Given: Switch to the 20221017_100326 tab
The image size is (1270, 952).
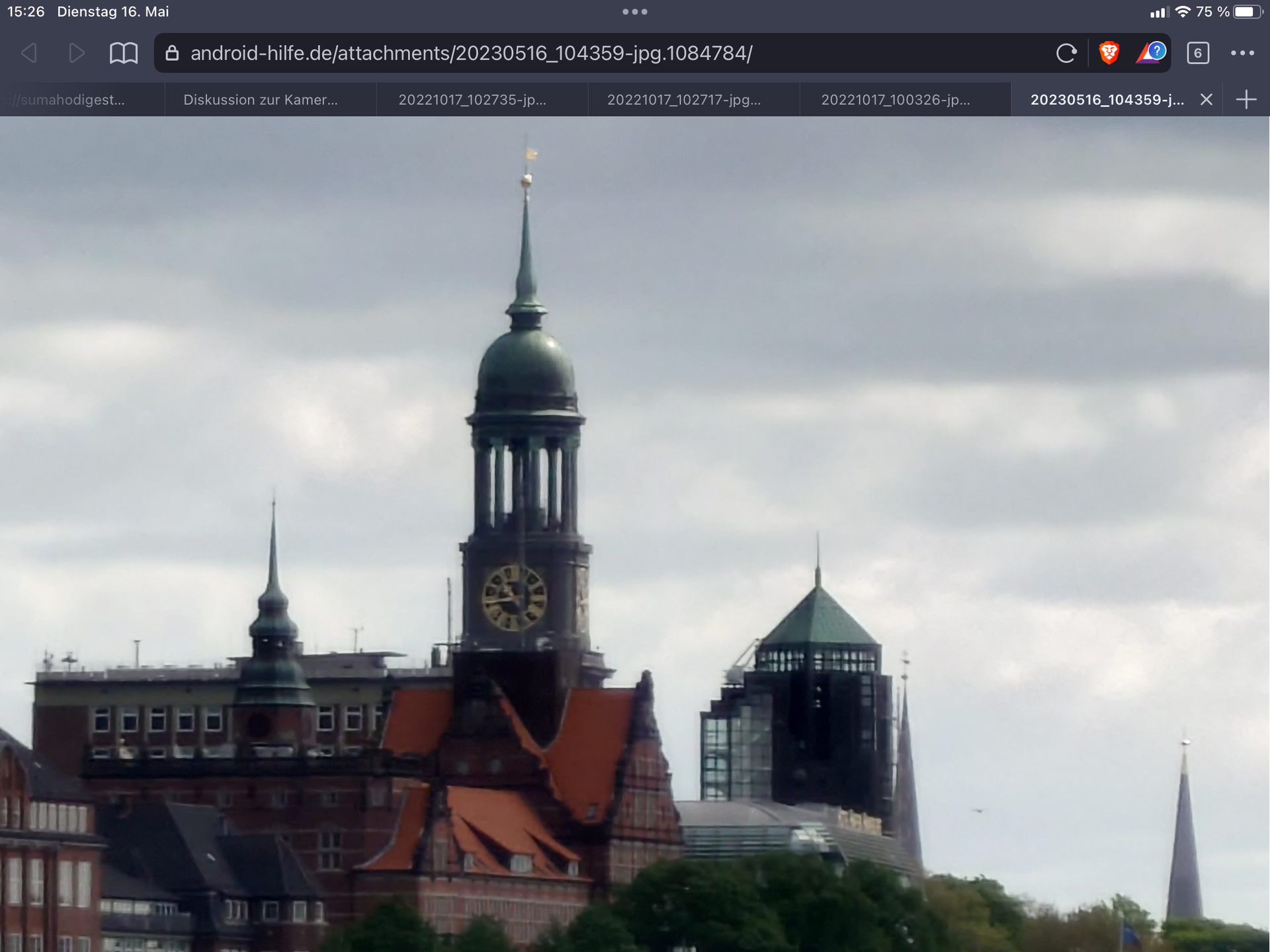Looking at the screenshot, I should [896, 100].
